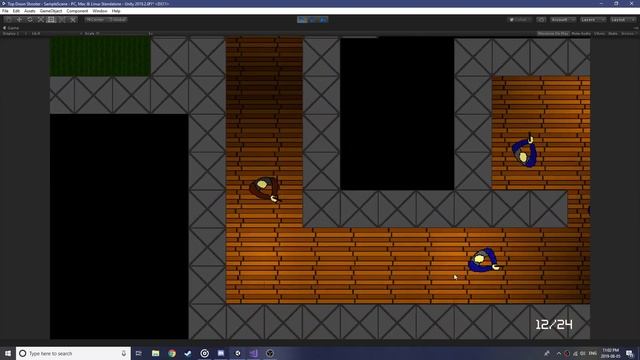
Task: Open the Account dropdown
Action: (x=562, y=20)
